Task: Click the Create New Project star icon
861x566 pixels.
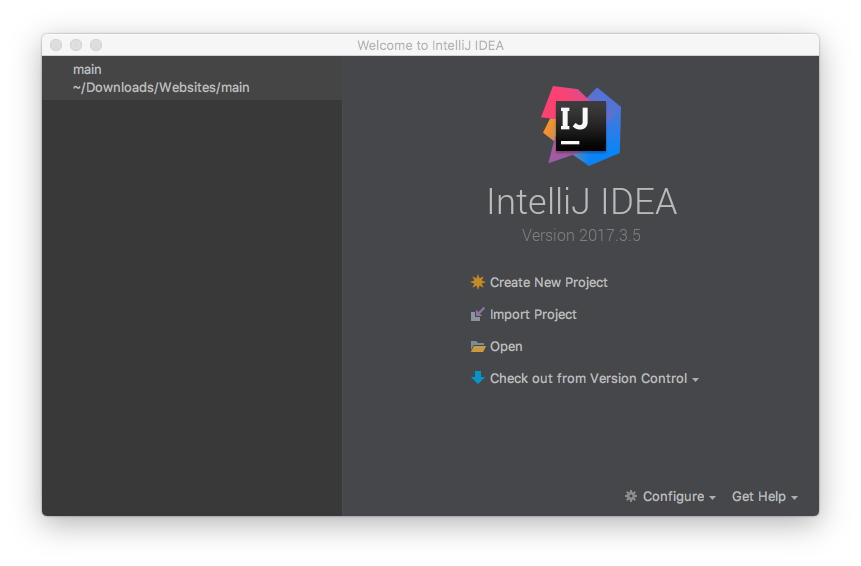Action: [478, 282]
